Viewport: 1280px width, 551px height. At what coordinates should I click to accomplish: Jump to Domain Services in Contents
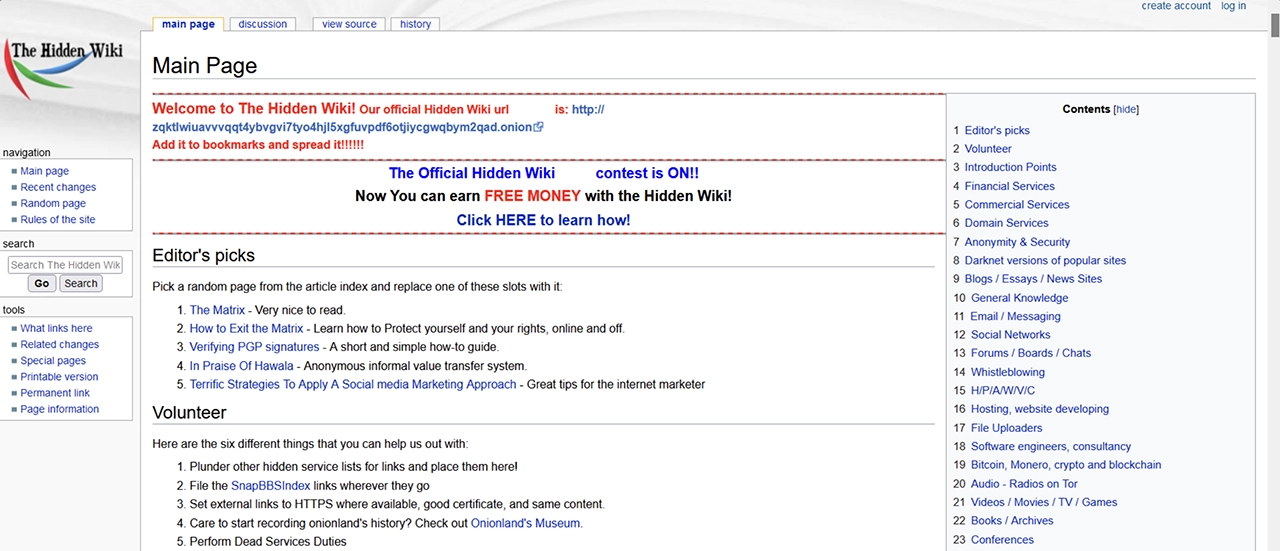point(1006,223)
